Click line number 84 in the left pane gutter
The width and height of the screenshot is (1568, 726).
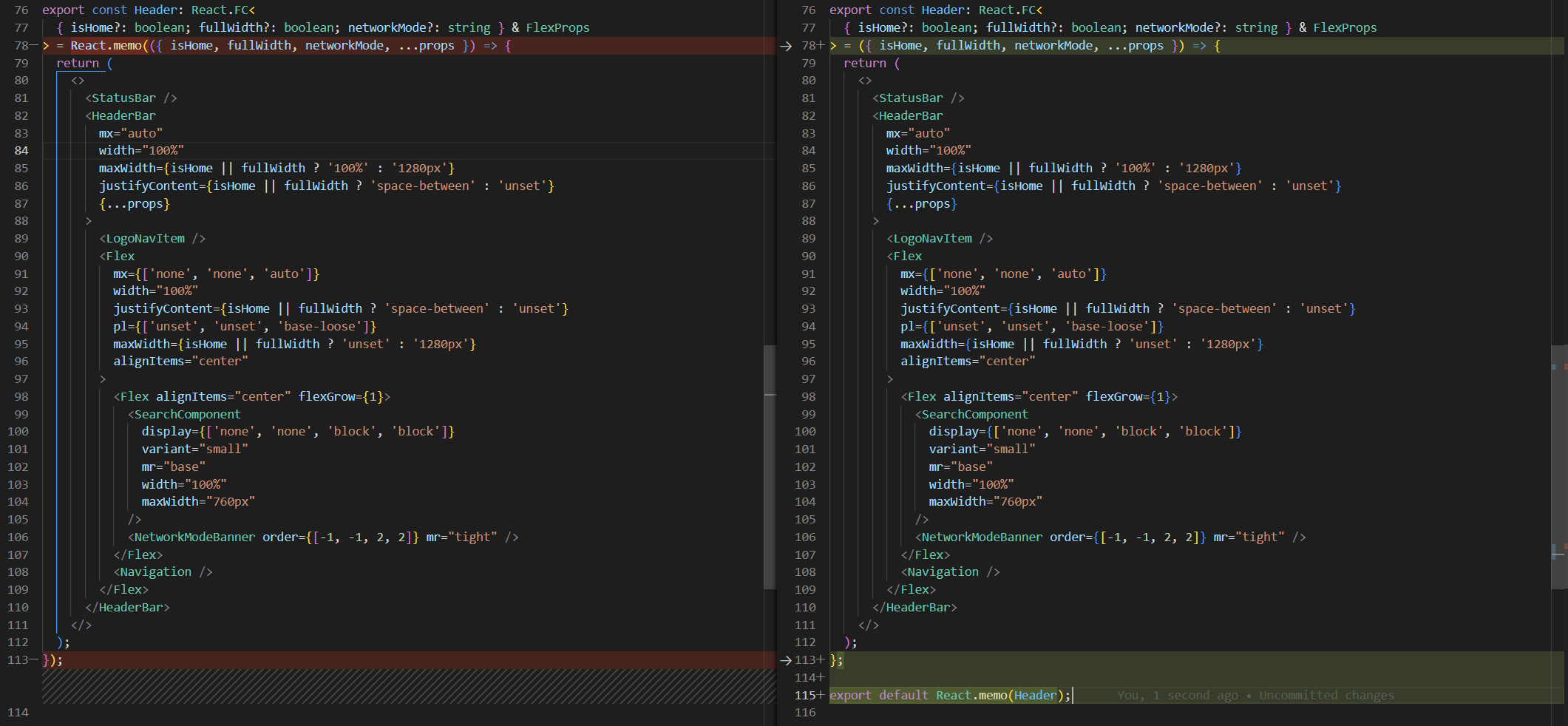coord(21,151)
